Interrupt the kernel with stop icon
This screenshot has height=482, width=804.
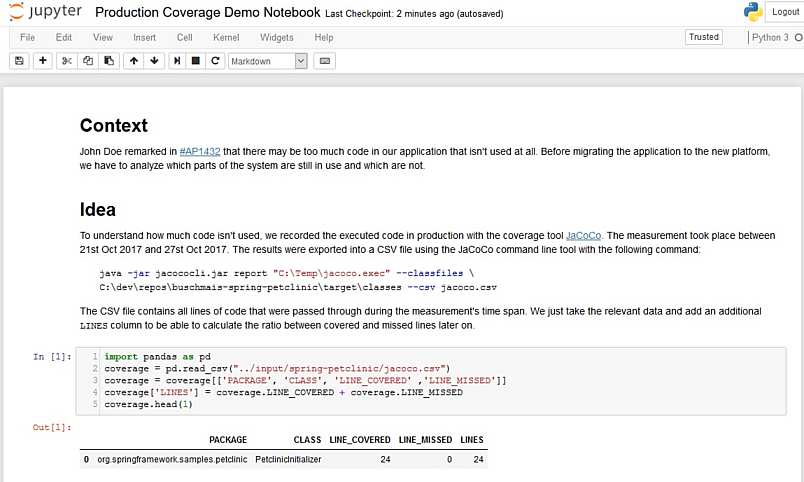[x=195, y=61]
